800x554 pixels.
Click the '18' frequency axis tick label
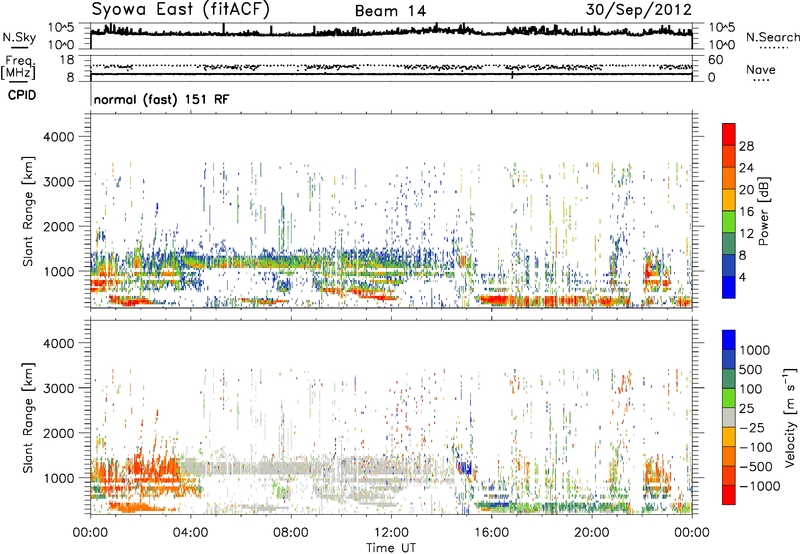67,60
